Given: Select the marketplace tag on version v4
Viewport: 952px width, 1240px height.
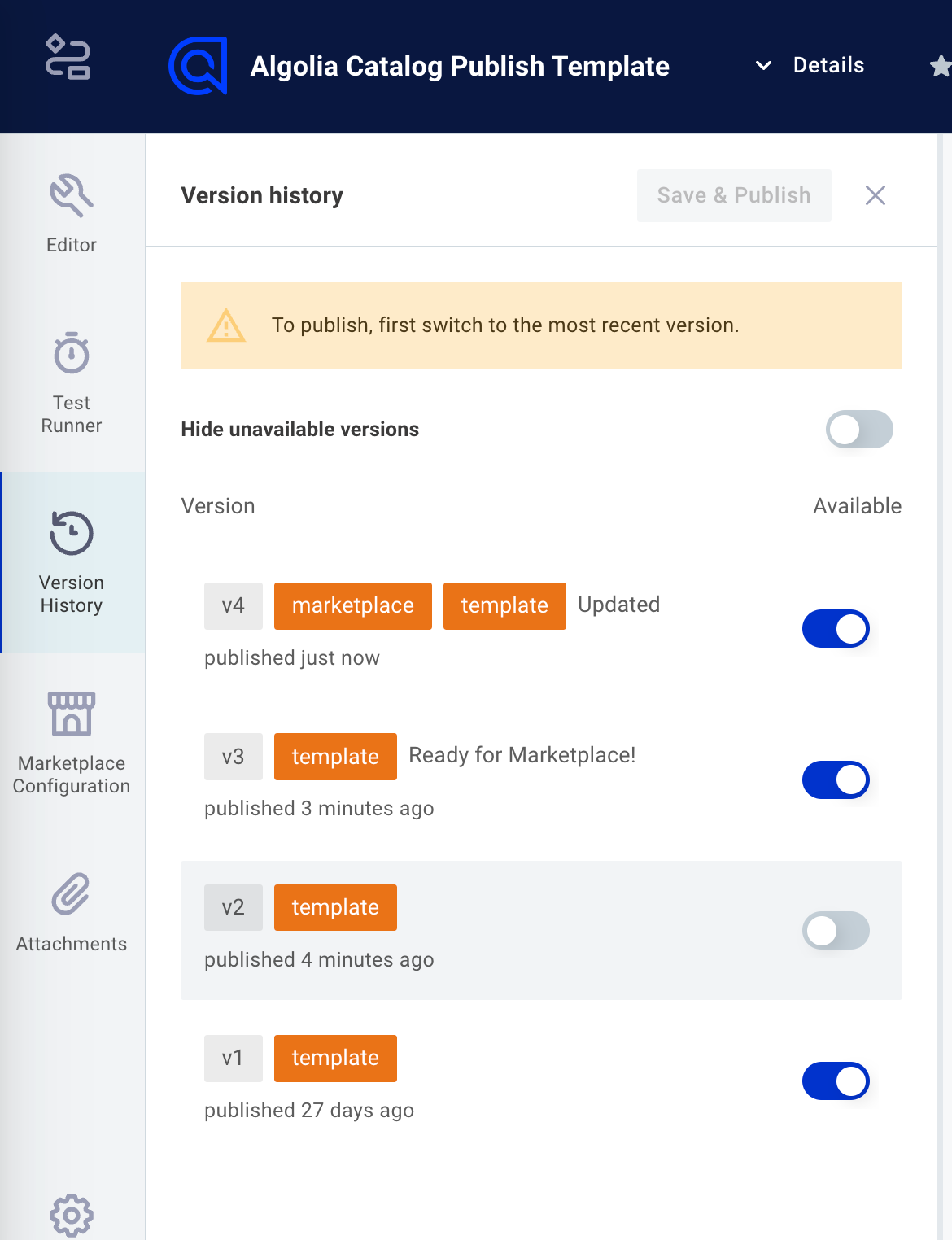Looking at the screenshot, I should (352, 605).
